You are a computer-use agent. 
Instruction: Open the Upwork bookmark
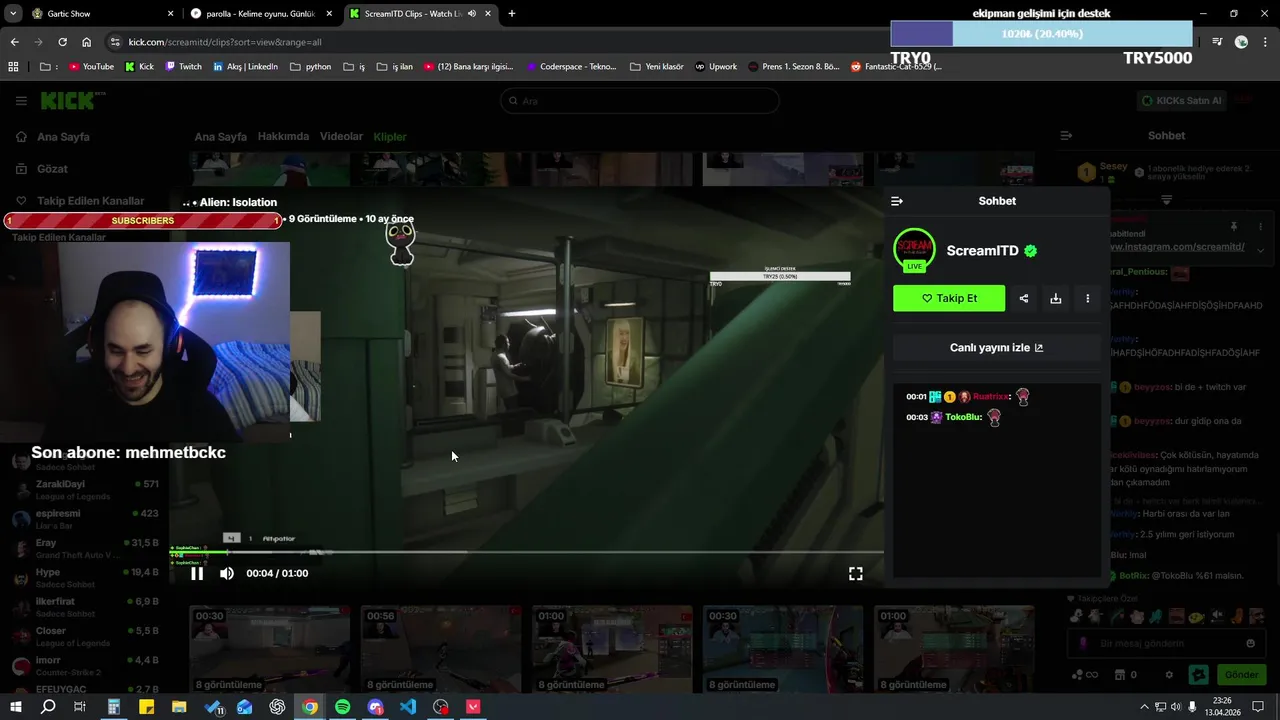pyautogui.click(x=716, y=67)
